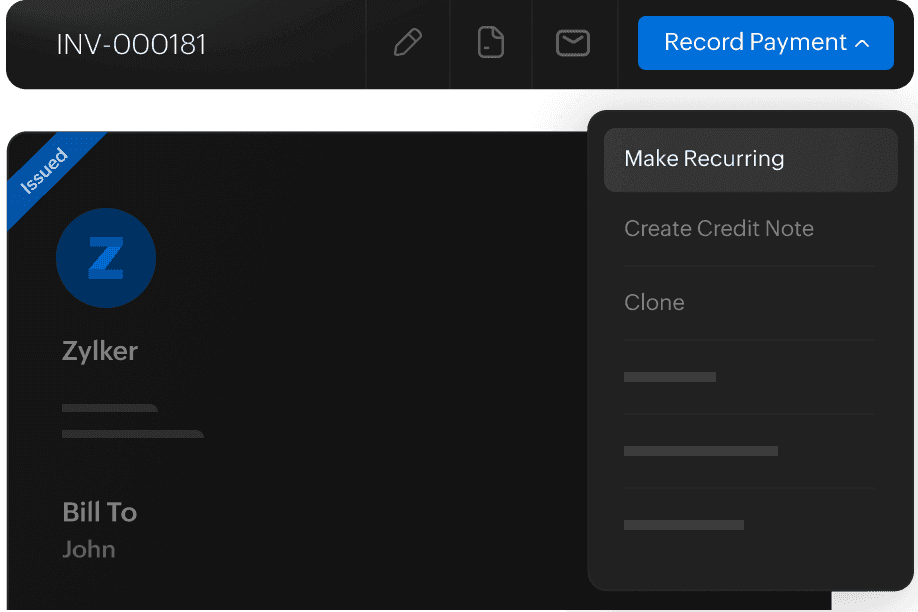The width and height of the screenshot is (918, 612).
Task: Open customer John under Bill To
Action: tap(89, 549)
